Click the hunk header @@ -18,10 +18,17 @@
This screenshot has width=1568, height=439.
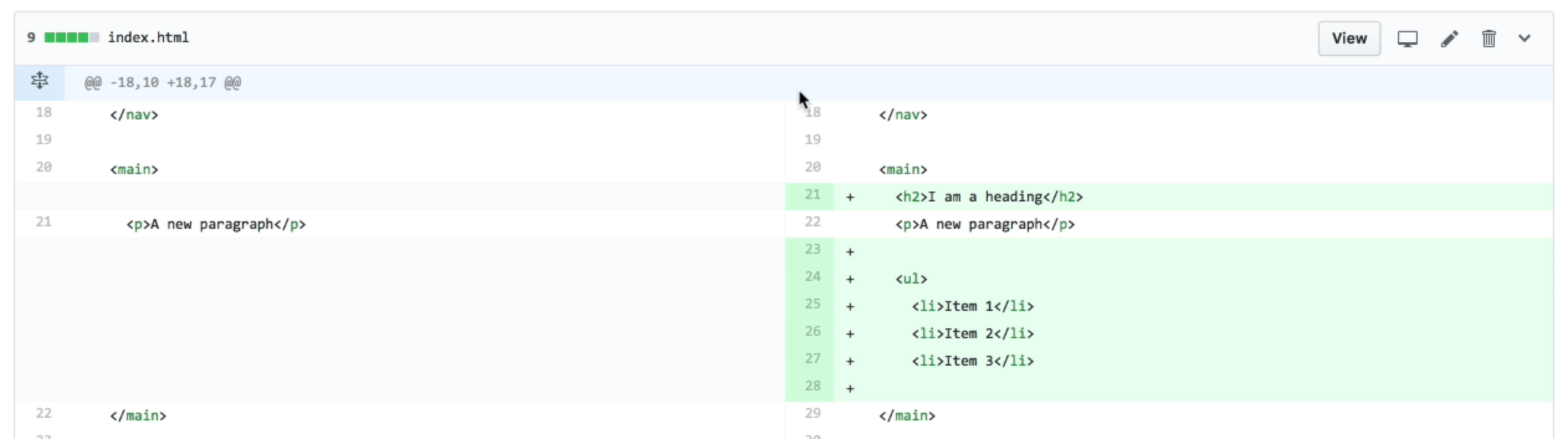[x=163, y=83]
